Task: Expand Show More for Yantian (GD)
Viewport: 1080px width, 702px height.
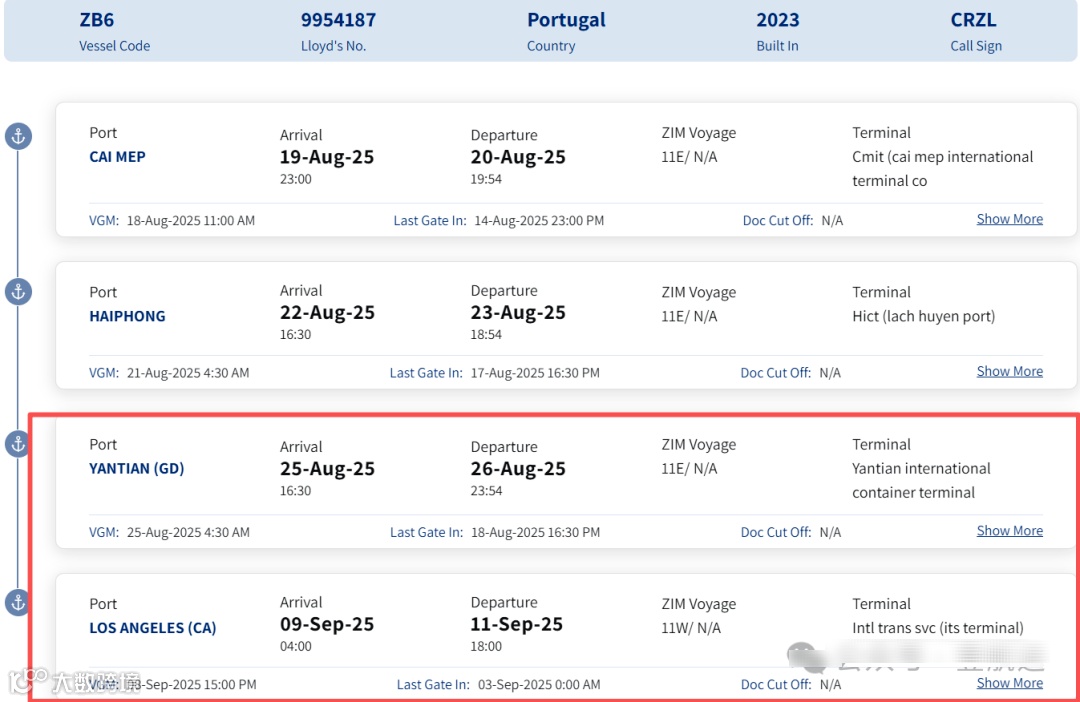Action: click(1009, 531)
